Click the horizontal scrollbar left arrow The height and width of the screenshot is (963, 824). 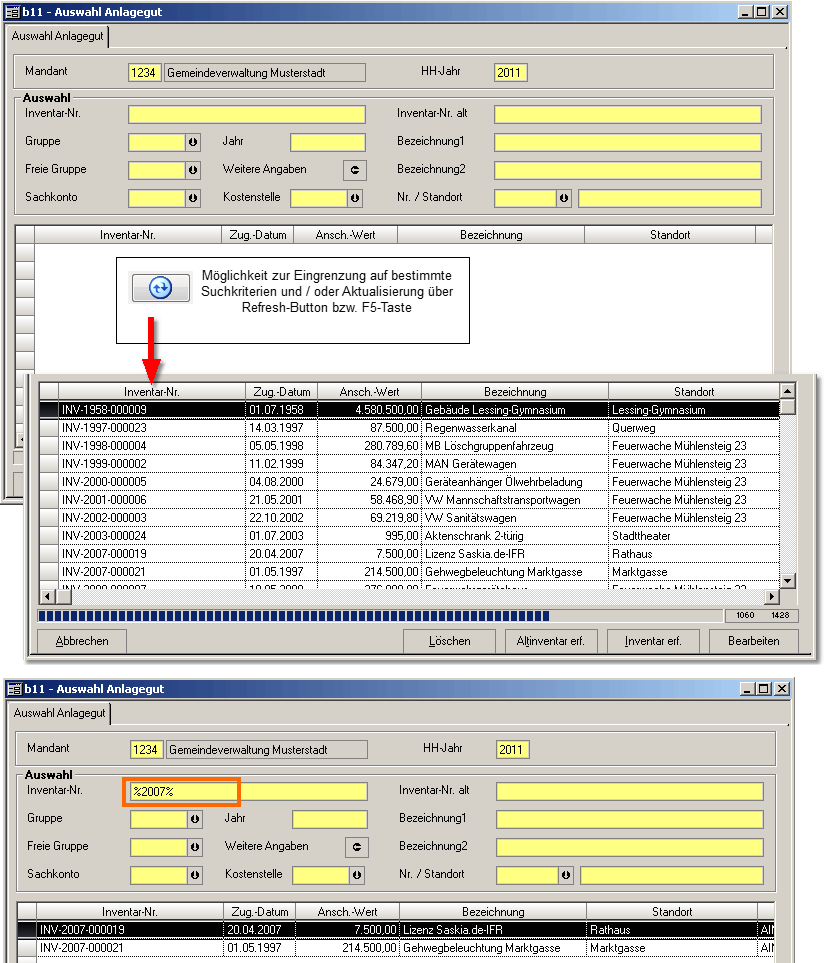click(x=47, y=596)
